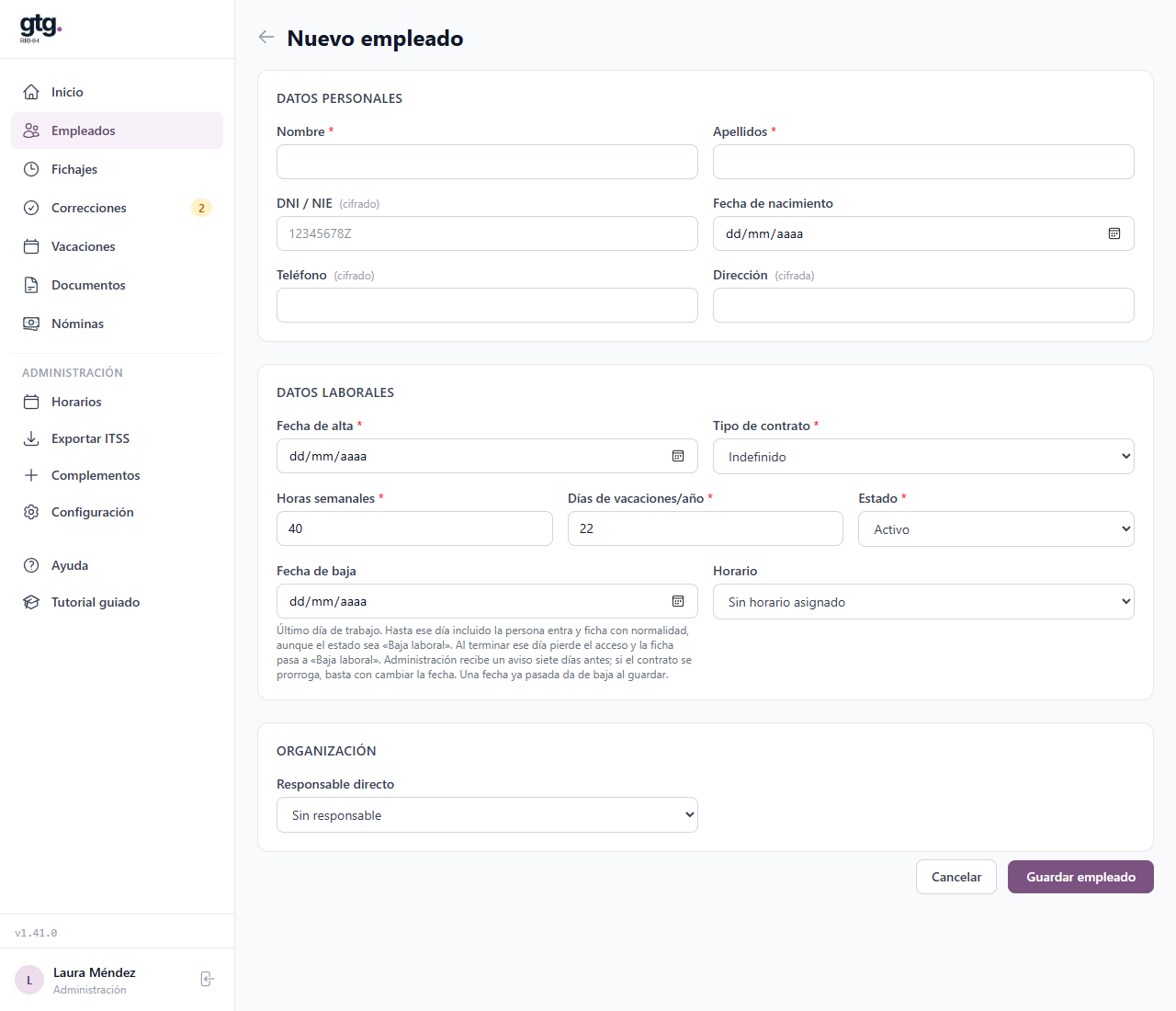Open the Fecha de alta calendar picker
1176x1011 pixels.
pos(678,456)
